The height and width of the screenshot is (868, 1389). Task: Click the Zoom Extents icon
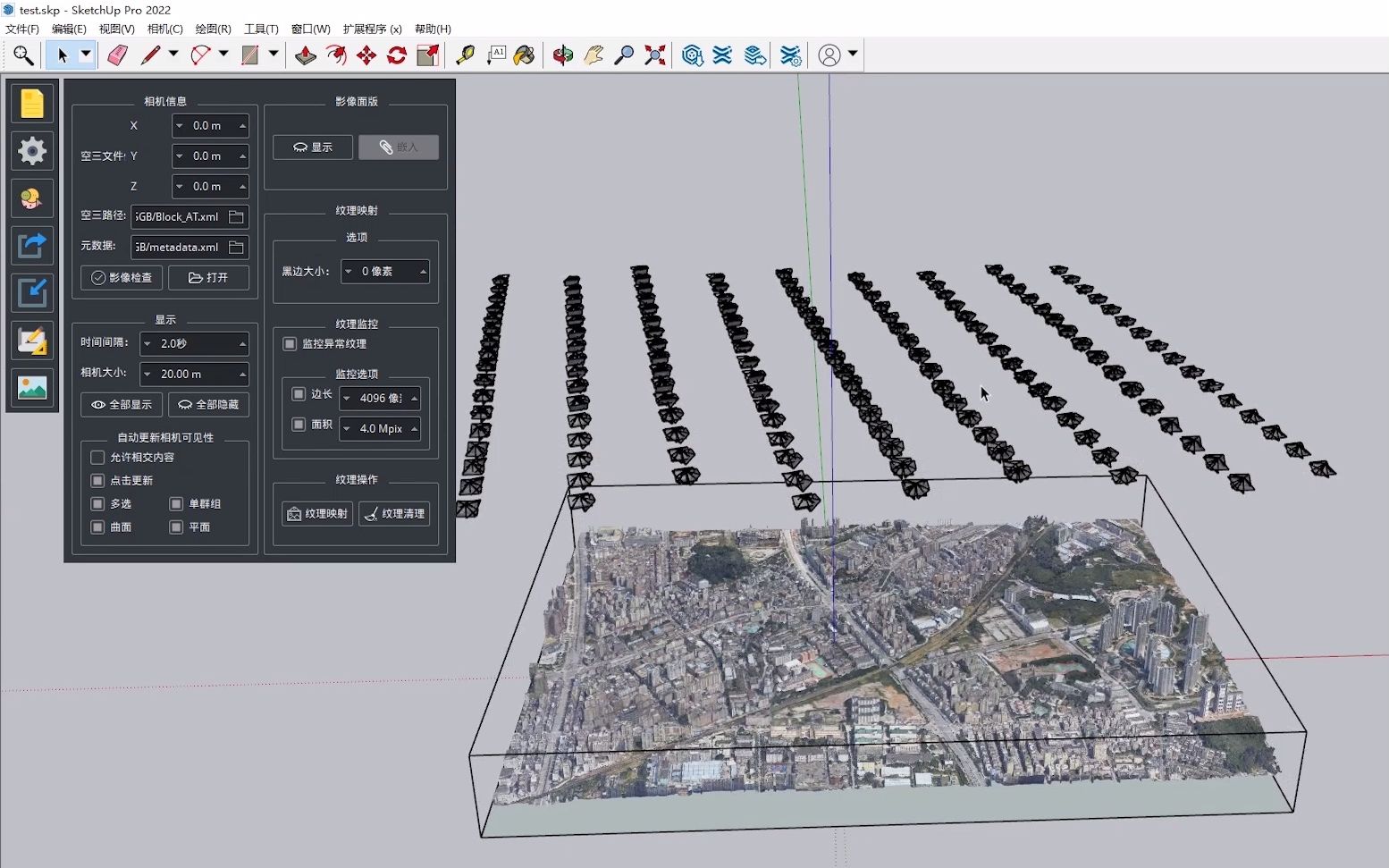655,55
